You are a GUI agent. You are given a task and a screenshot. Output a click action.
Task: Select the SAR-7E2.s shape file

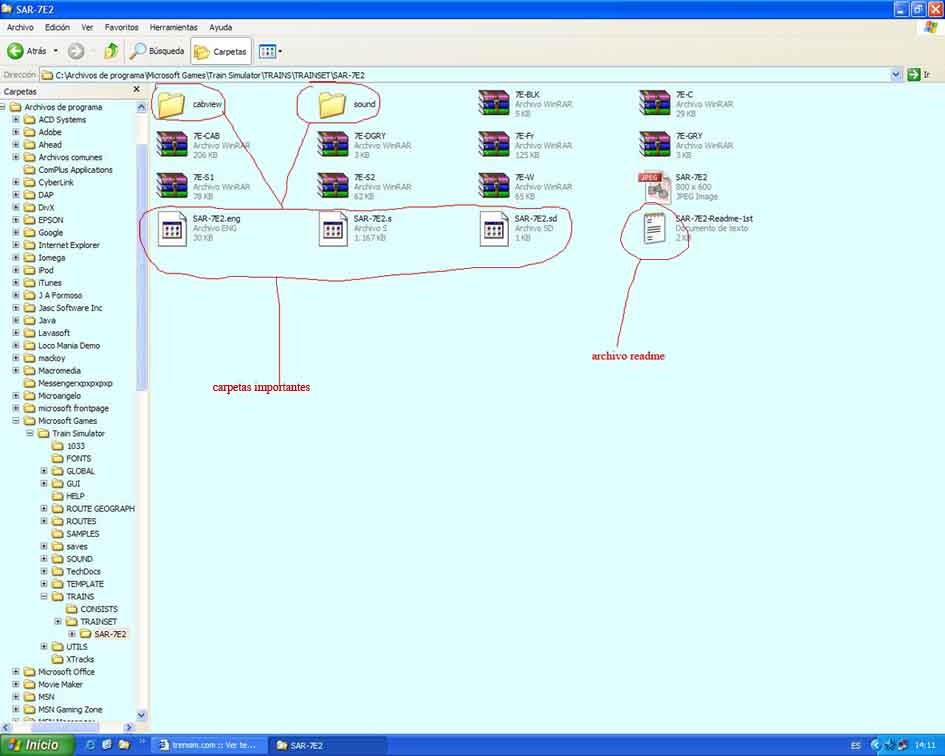pos(332,229)
